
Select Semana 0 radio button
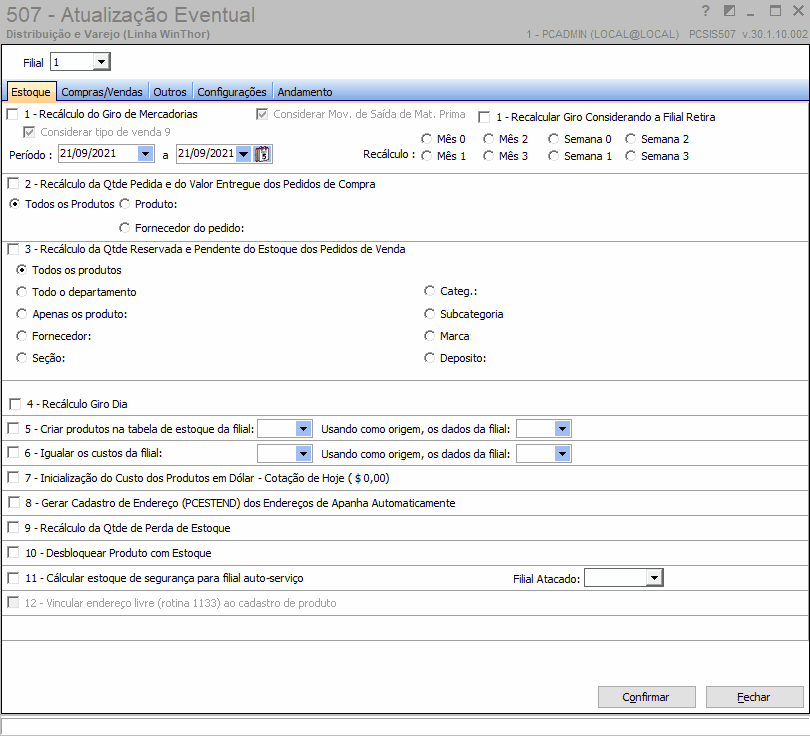click(x=554, y=139)
